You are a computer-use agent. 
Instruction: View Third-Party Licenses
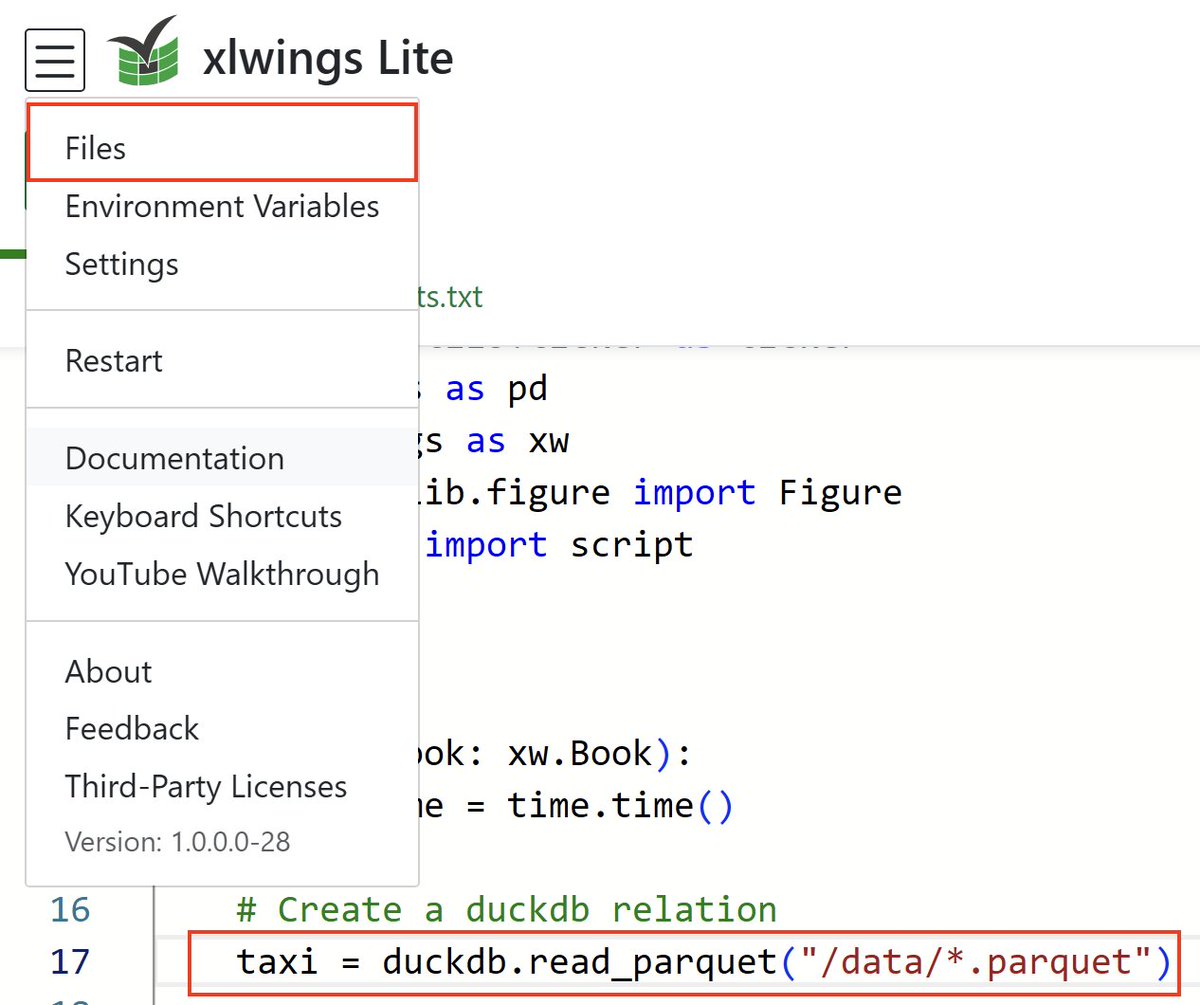point(205,787)
